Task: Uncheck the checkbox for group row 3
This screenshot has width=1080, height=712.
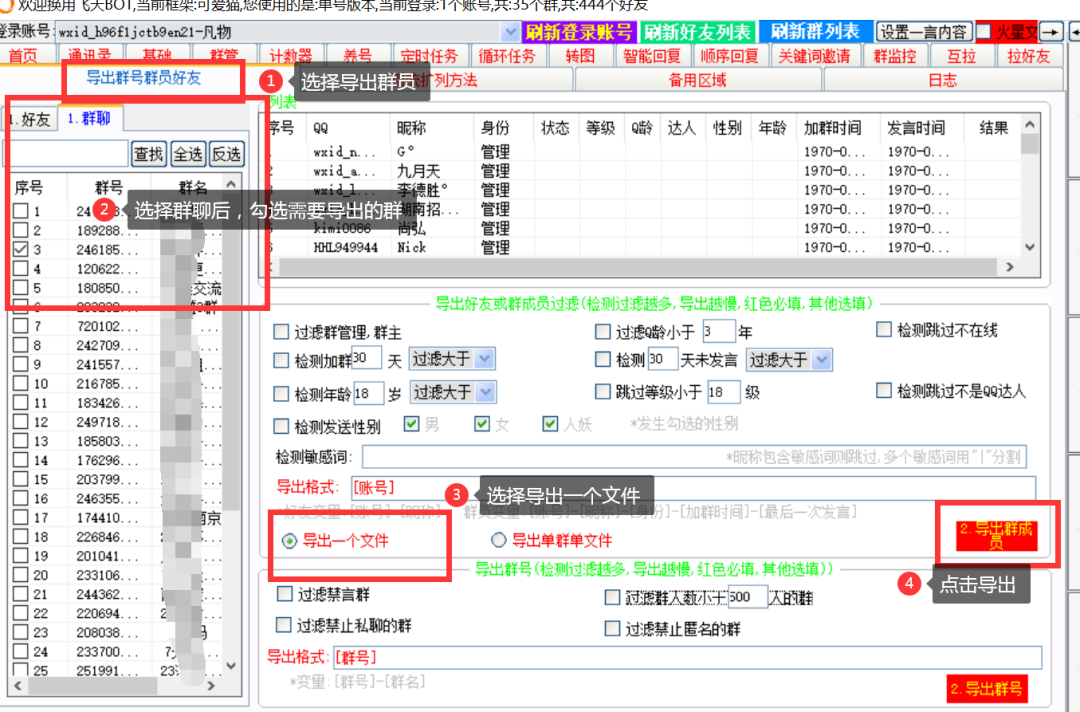Action: (x=21, y=249)
